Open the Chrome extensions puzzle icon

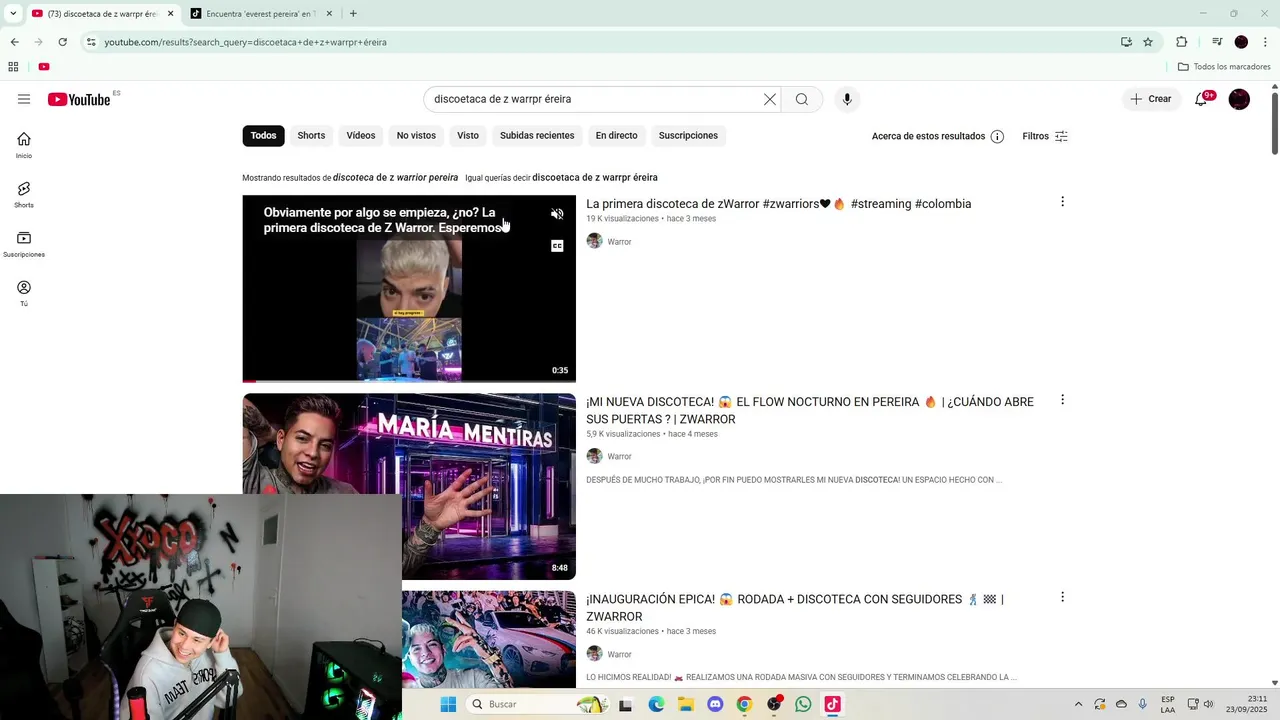[x=1181, y=42]
